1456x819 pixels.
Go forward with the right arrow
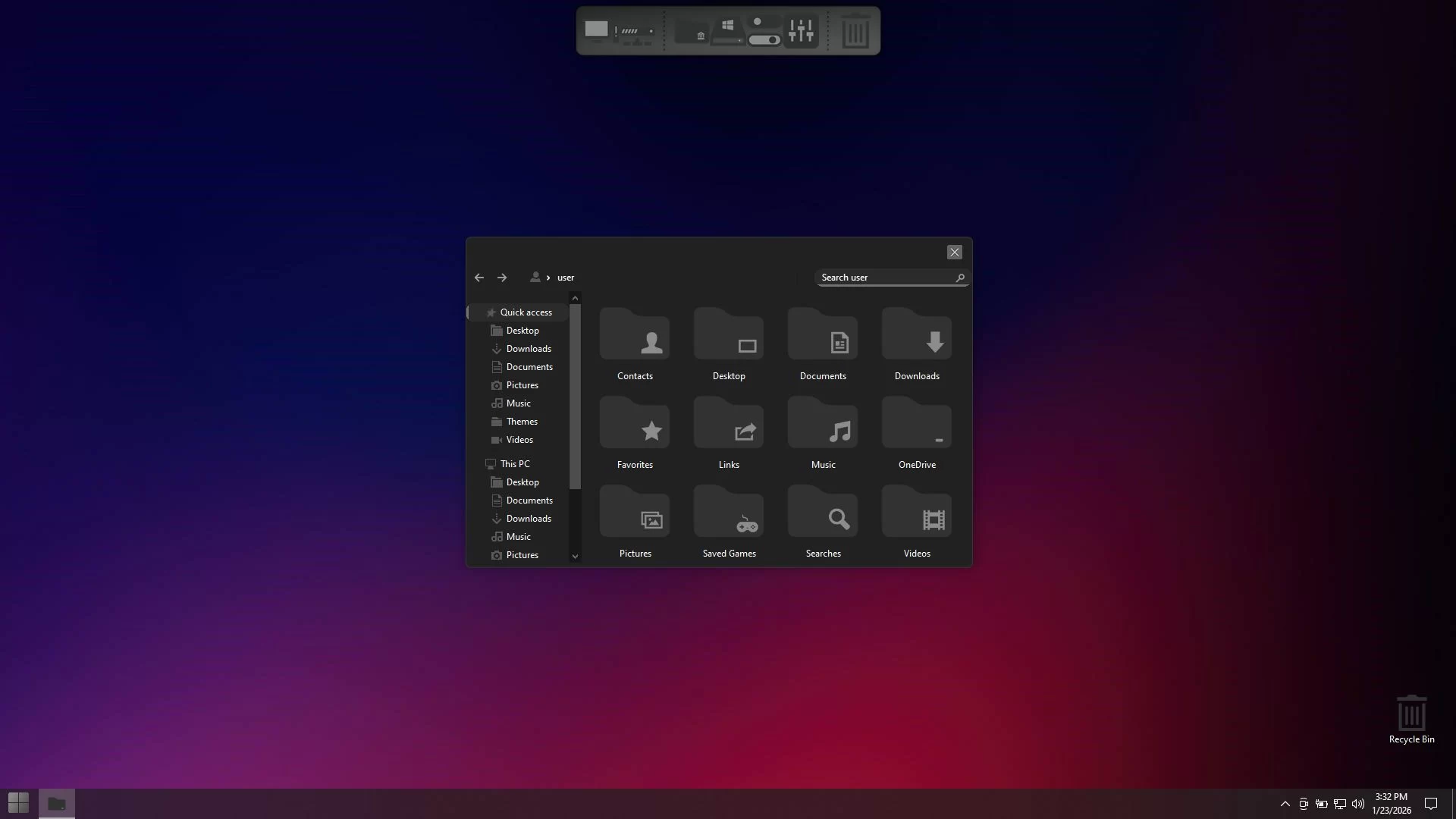[x=502, y=278]
